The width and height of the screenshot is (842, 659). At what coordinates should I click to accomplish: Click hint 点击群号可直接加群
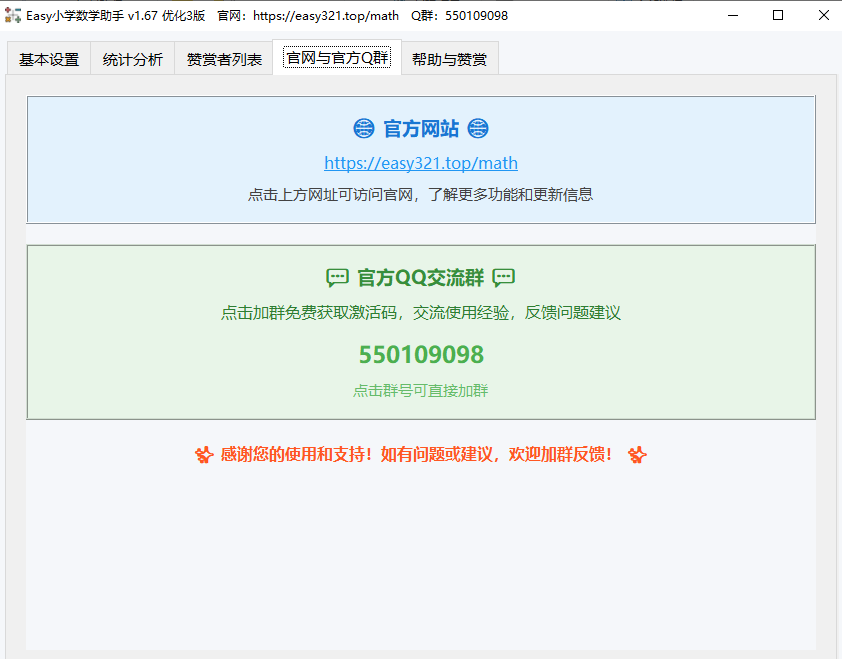click(x=420, y=390)
